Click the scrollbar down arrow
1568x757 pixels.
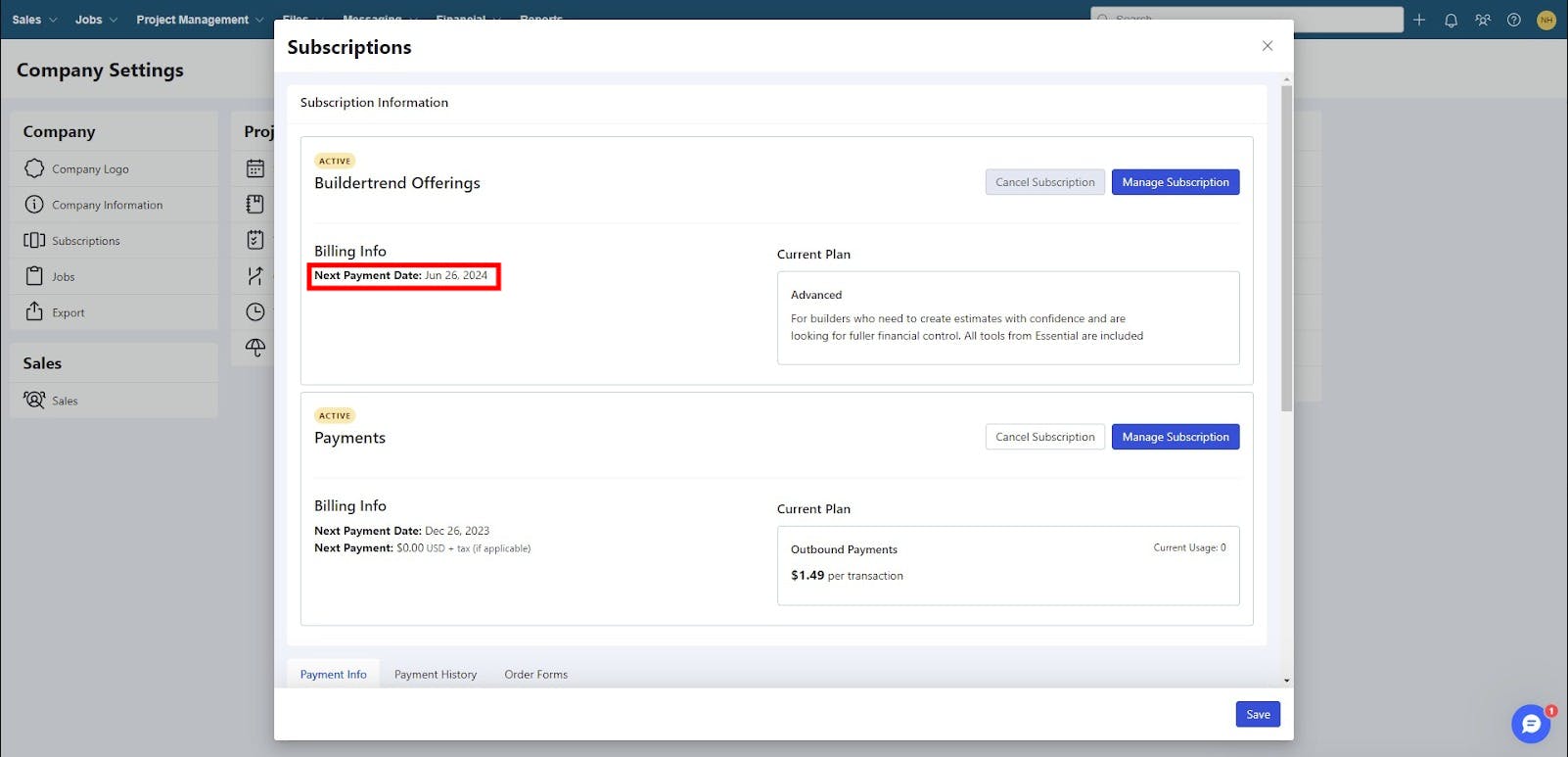[x=1286, y=681]
